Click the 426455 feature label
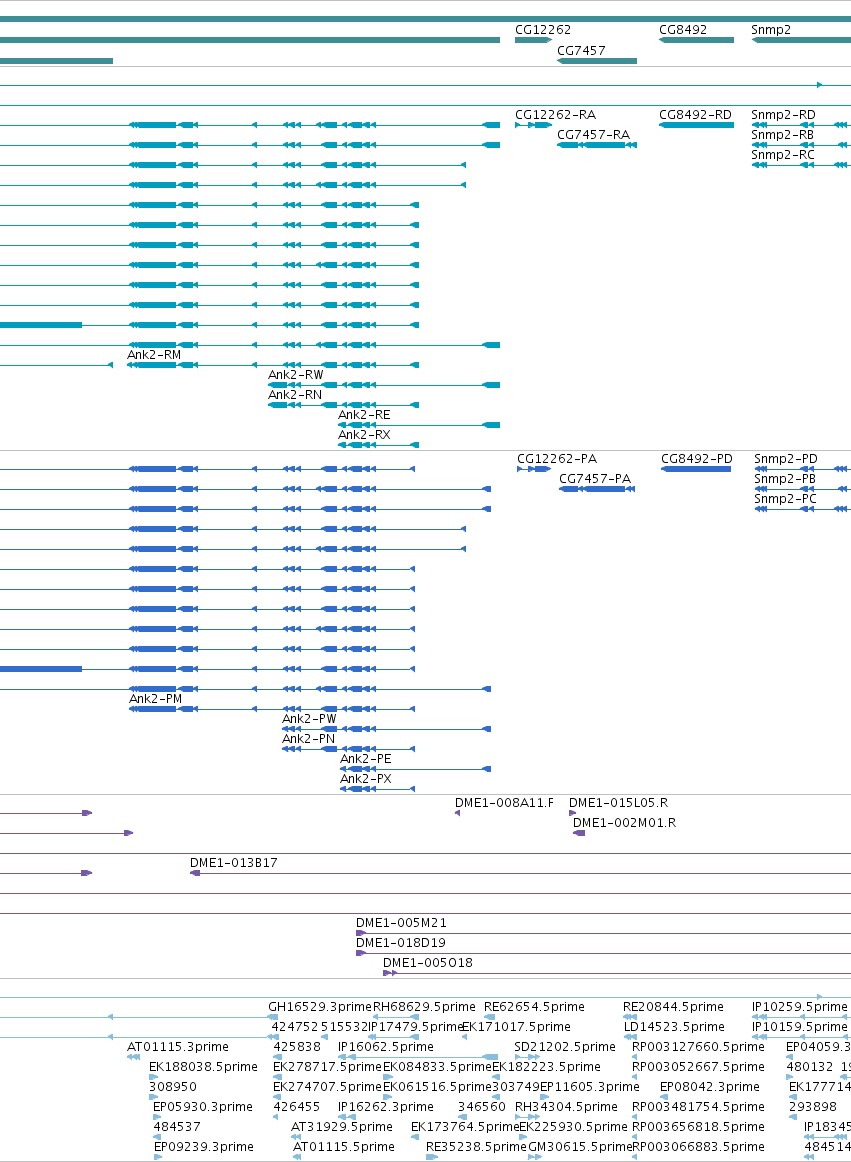The image size is (851, 1162). 297,1106
